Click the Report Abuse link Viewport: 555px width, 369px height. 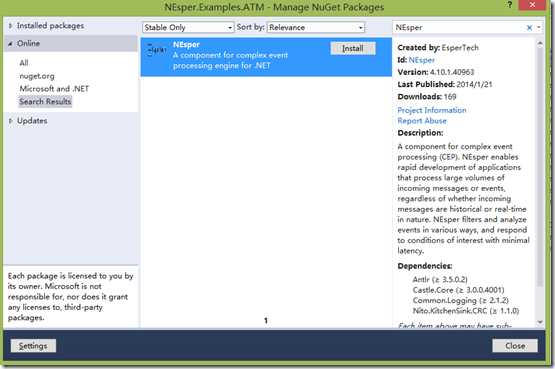tap(422, 121)
